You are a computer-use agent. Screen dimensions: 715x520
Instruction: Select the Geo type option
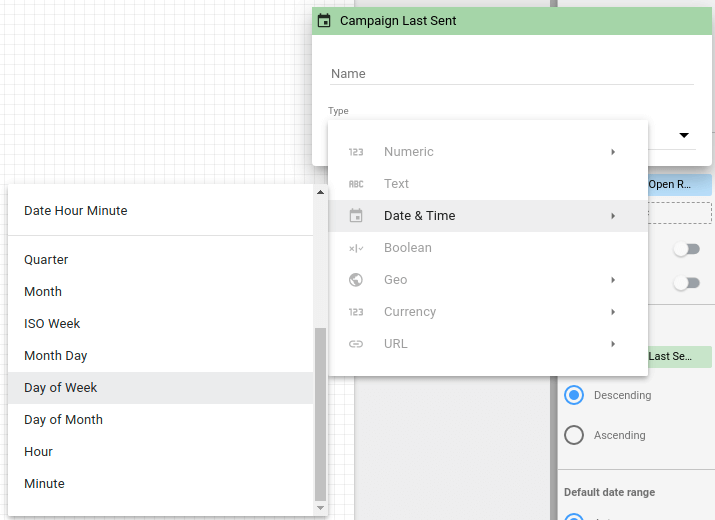pyautogui.click(x=488, y=280)
